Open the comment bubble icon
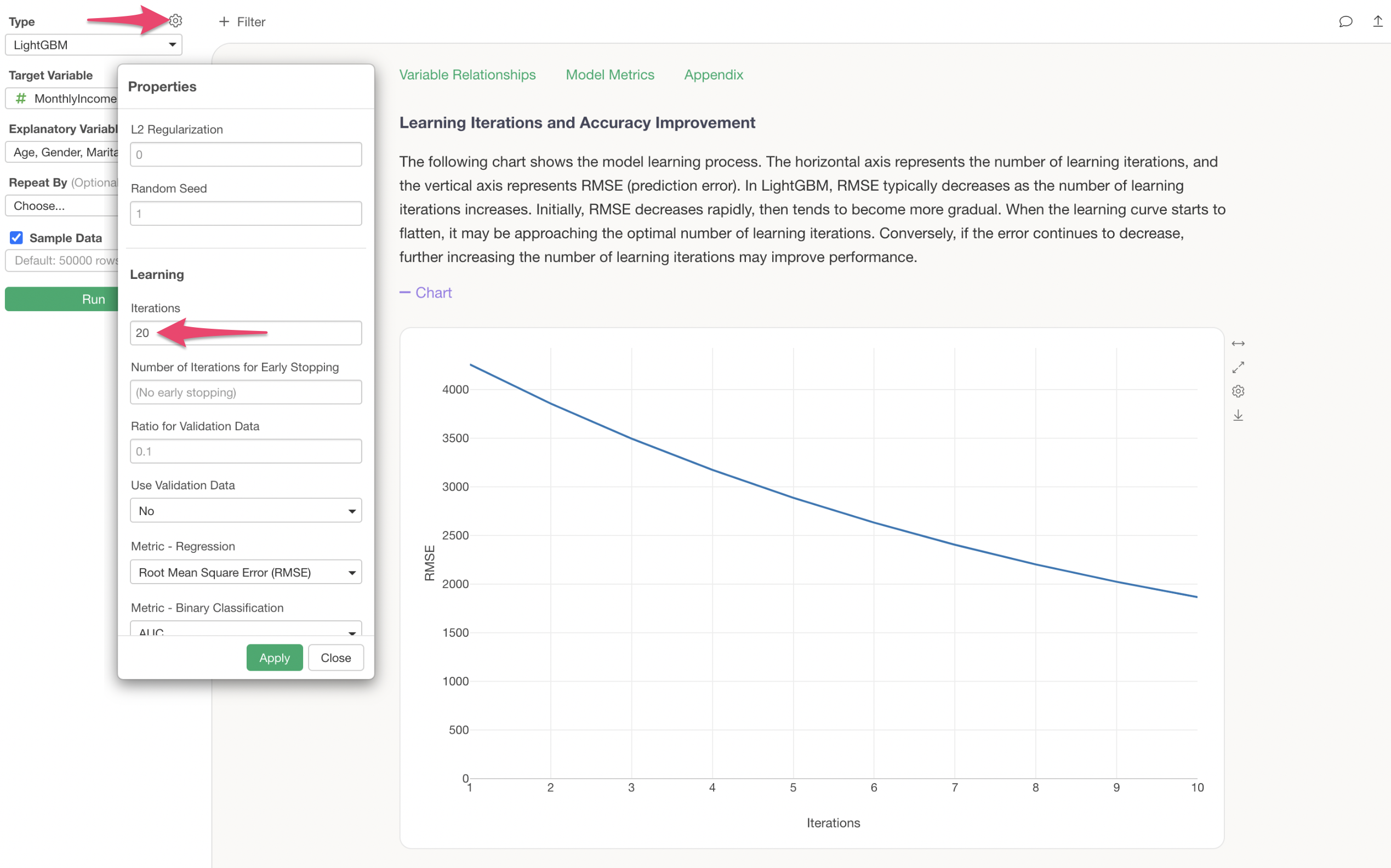Screen dimensions: 1391x868 [1345, 22]
